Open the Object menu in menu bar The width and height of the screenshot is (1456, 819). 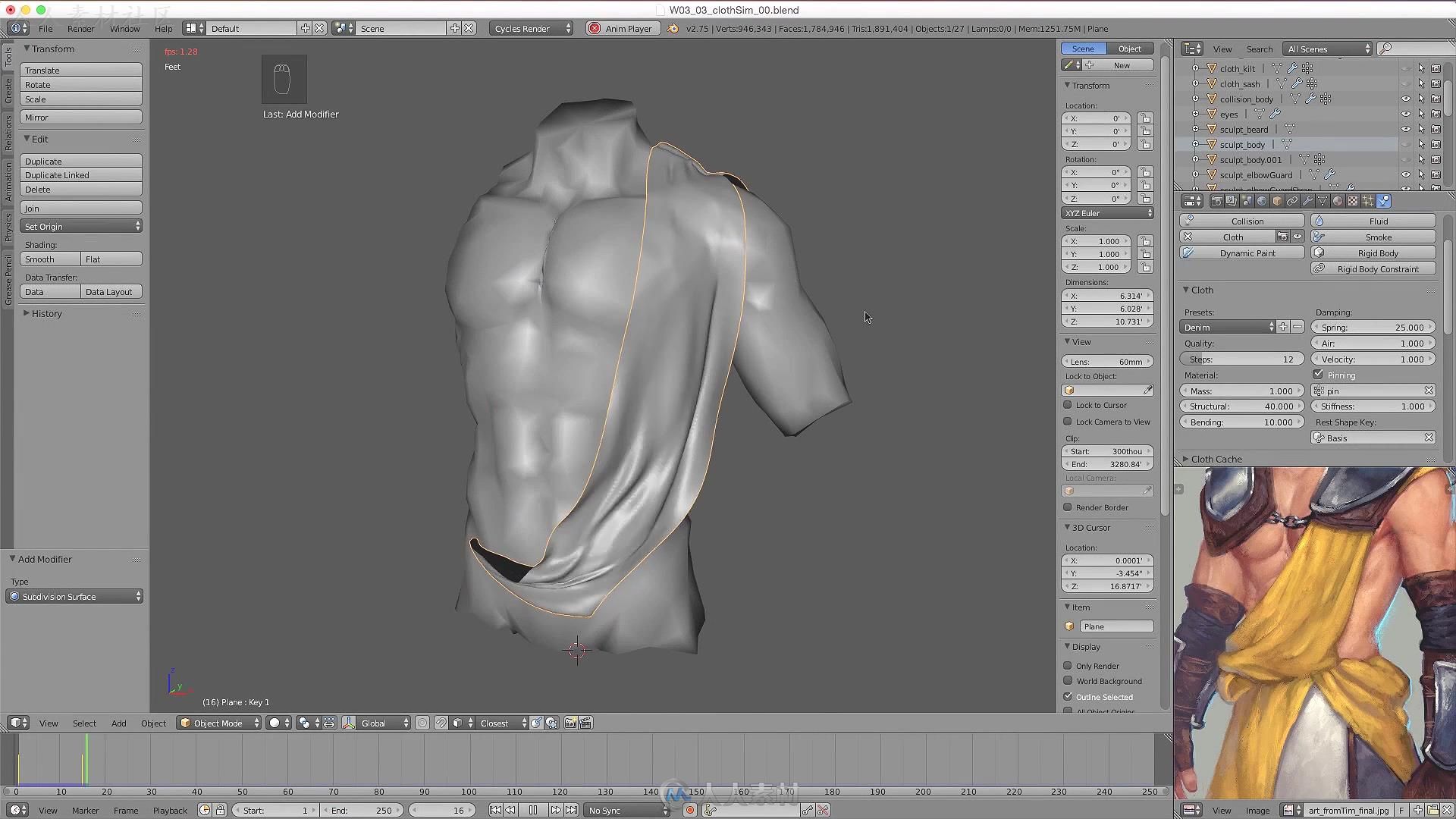pyautogui.click(x=155, y=723)
